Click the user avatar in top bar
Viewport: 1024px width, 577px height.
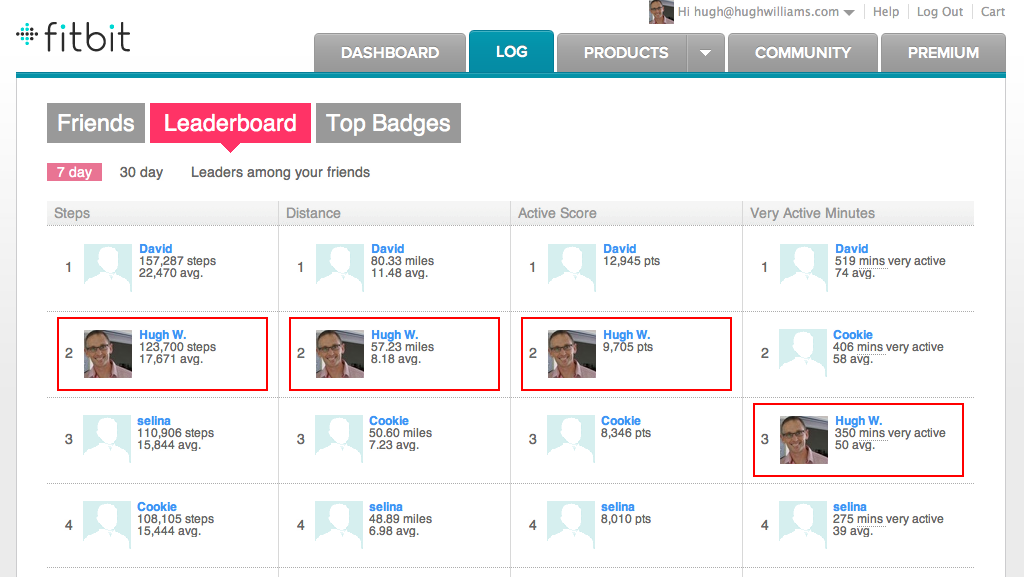pos(661,12)
